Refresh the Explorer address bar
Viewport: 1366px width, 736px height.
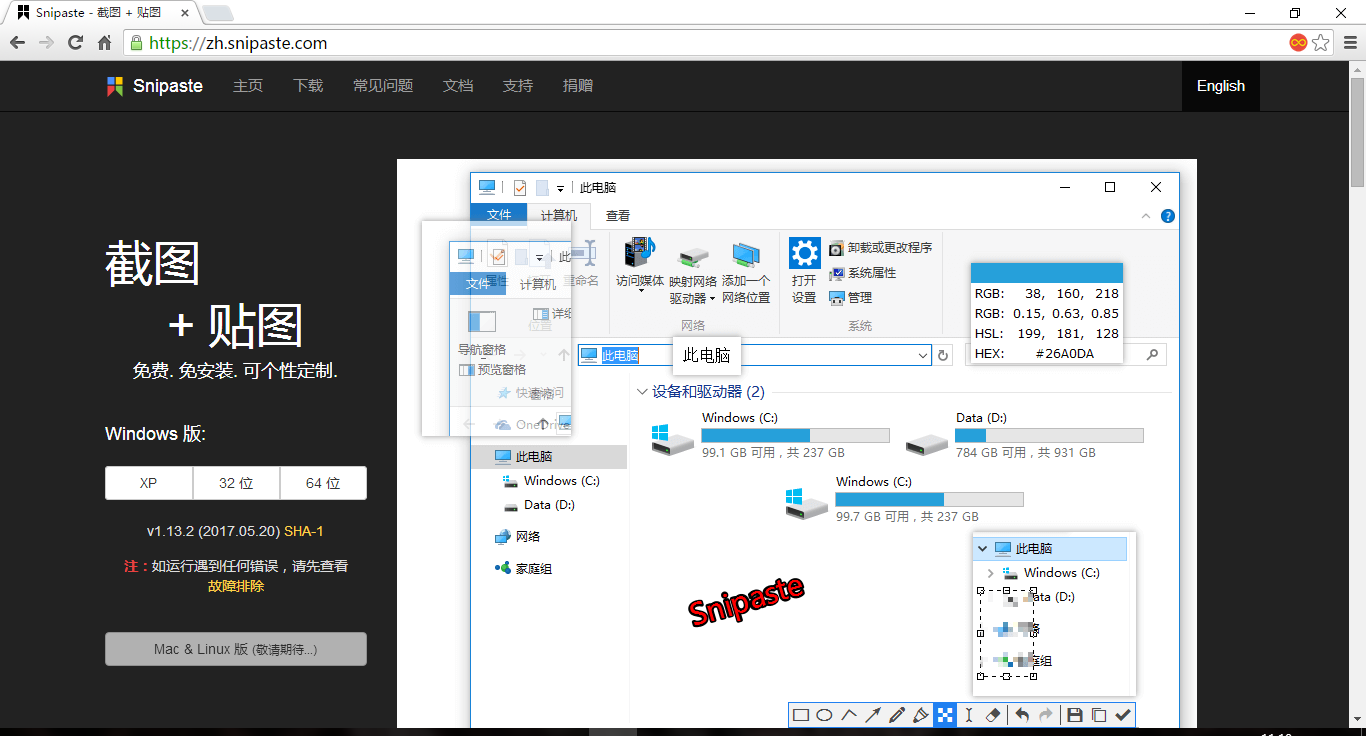tap(943, 355)
